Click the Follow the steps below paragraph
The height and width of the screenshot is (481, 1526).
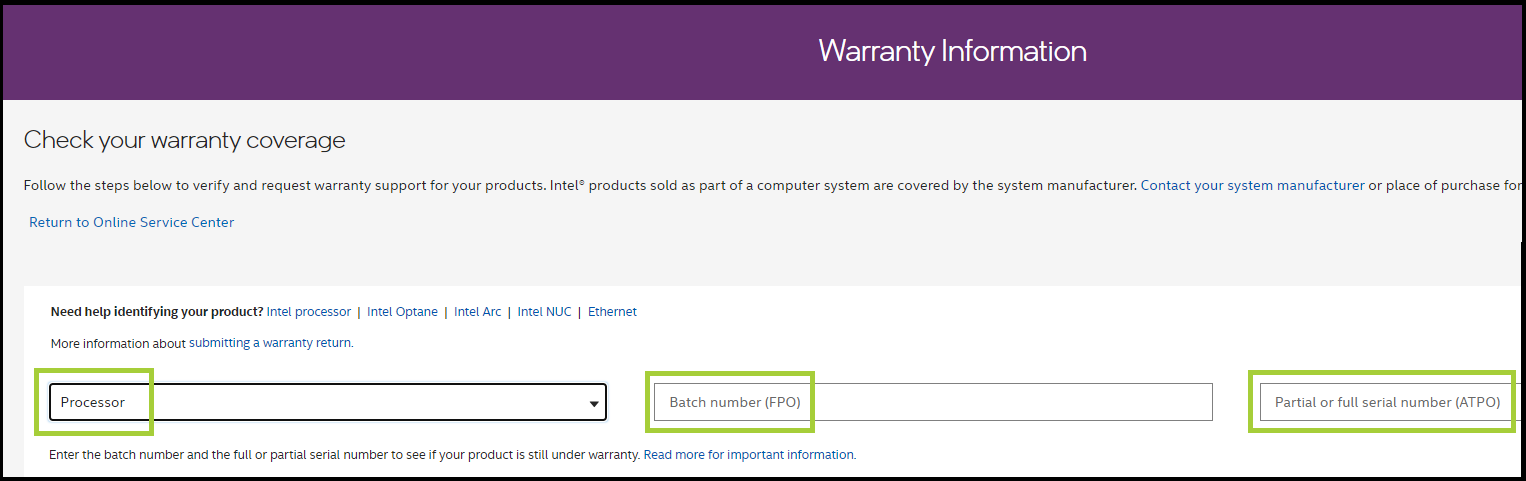[x=580, y=185]
